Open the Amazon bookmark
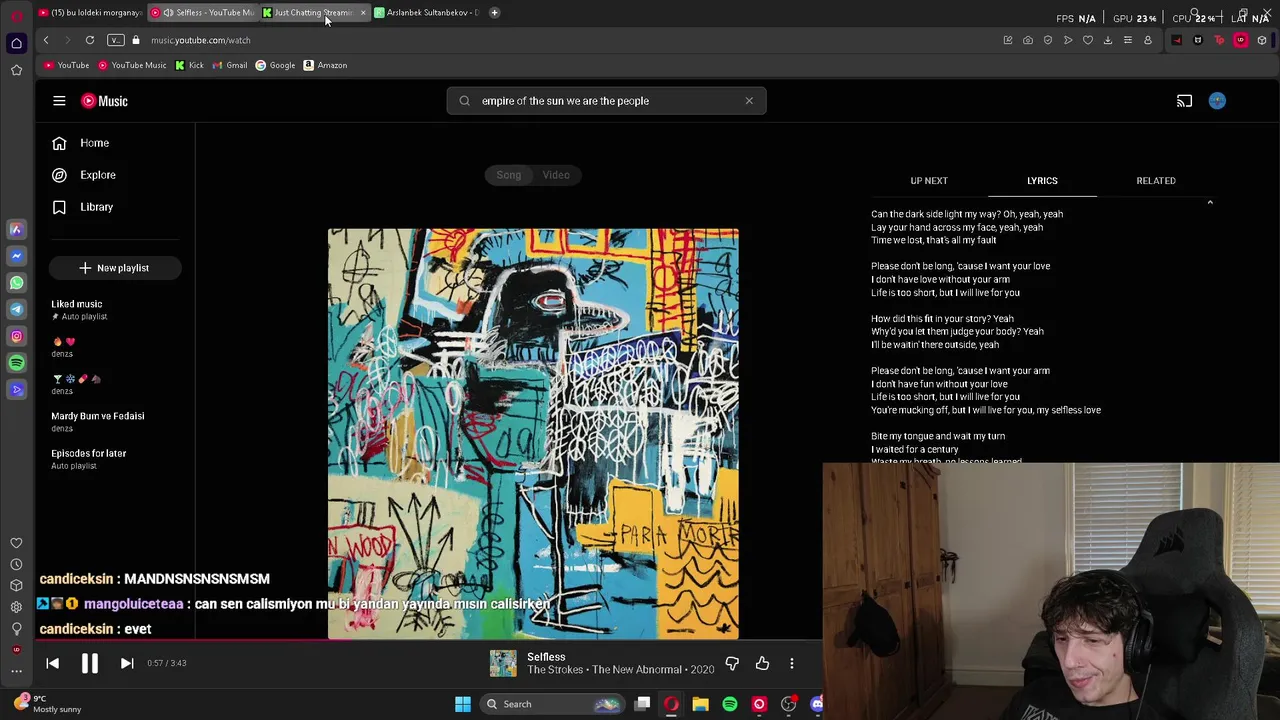The width and height of the screenshot is (1280, 720). [325, 65]
